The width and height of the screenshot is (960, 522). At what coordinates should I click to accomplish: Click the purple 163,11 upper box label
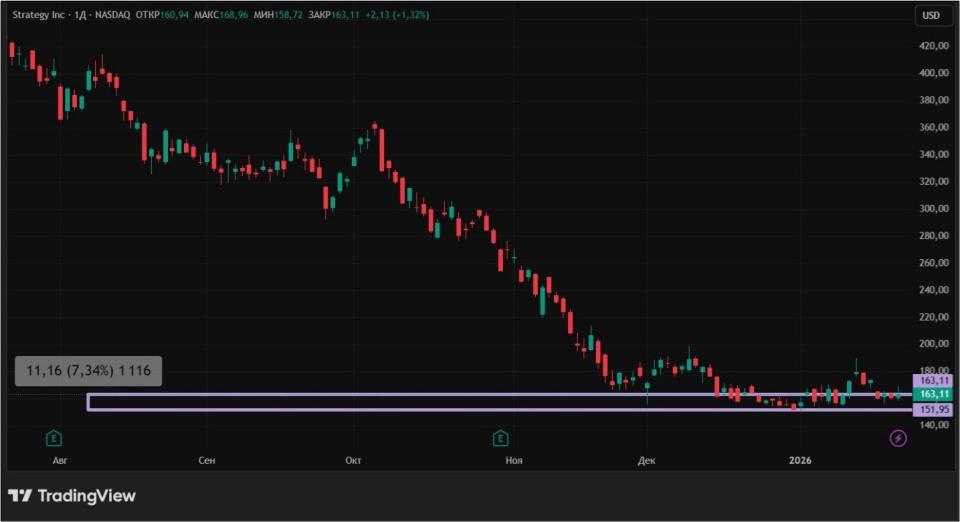[936, 381]
